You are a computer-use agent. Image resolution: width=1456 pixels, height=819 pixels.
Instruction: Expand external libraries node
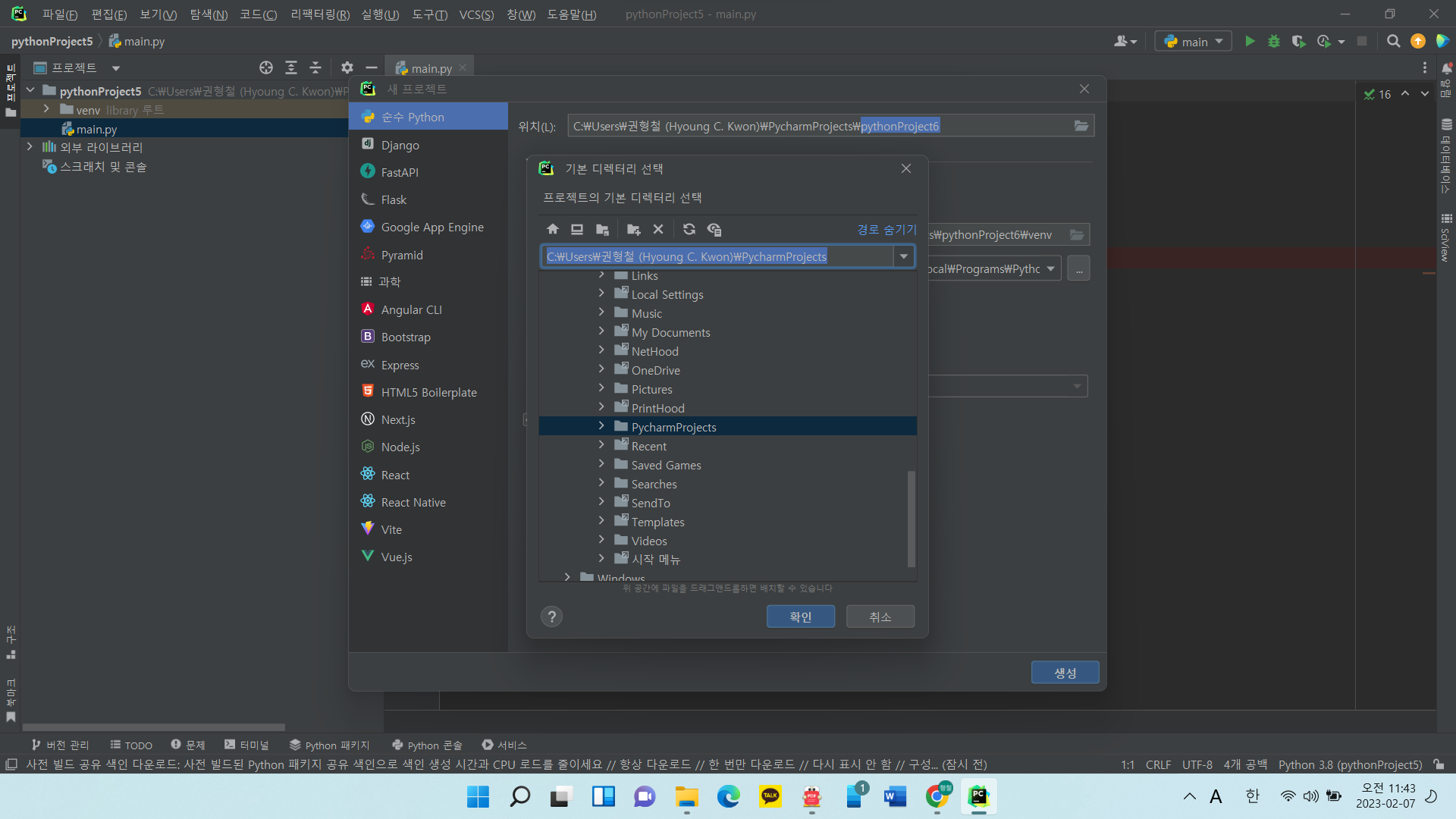pos(30,146)
